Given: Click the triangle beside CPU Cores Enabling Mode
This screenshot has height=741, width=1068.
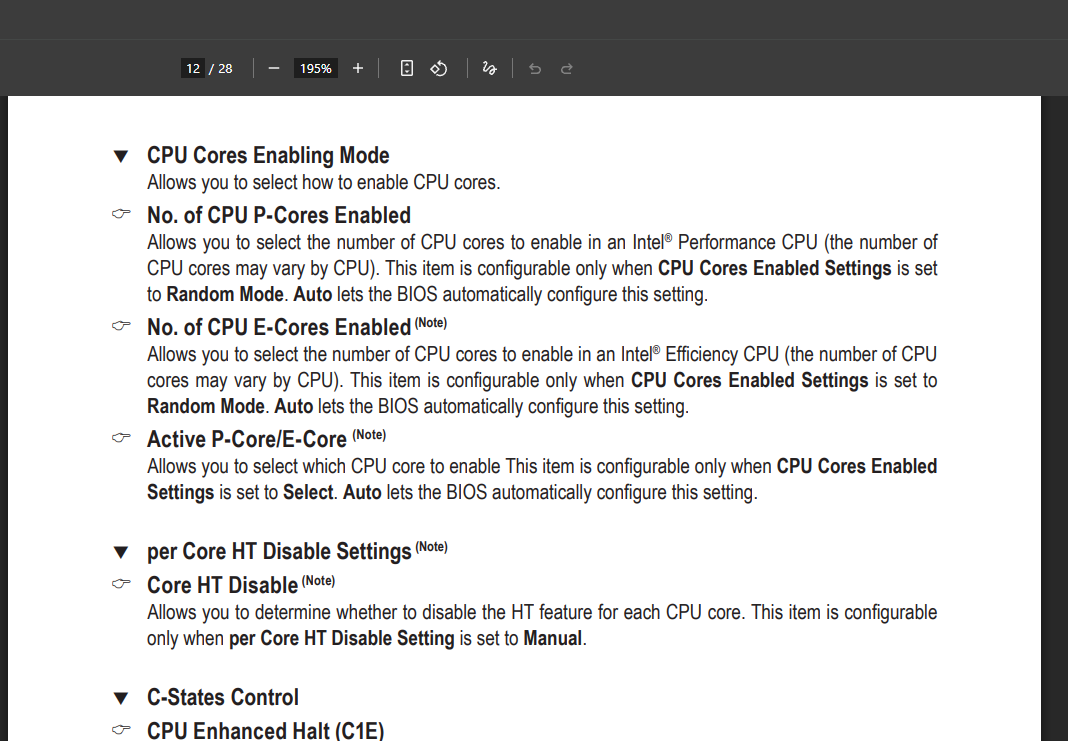Looking at the screenshot, I should click(121, 156).
